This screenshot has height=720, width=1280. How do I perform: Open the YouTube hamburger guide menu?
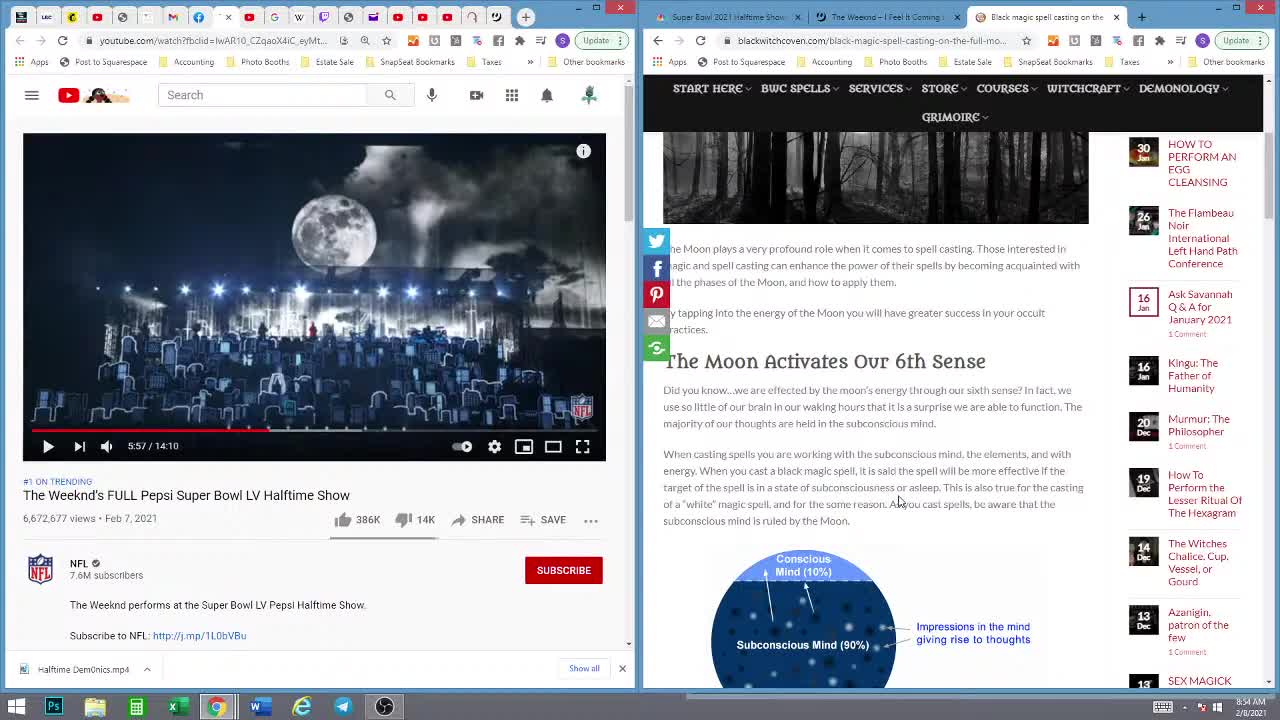click(32, 95)
